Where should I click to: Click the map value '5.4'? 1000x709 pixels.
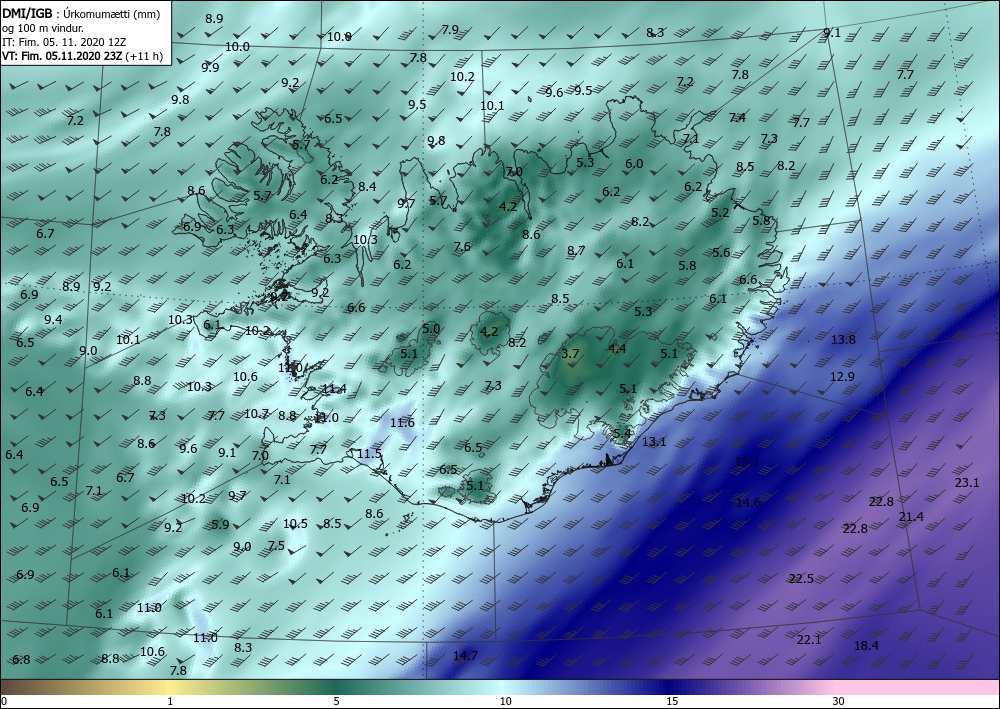tap(622, 434)
